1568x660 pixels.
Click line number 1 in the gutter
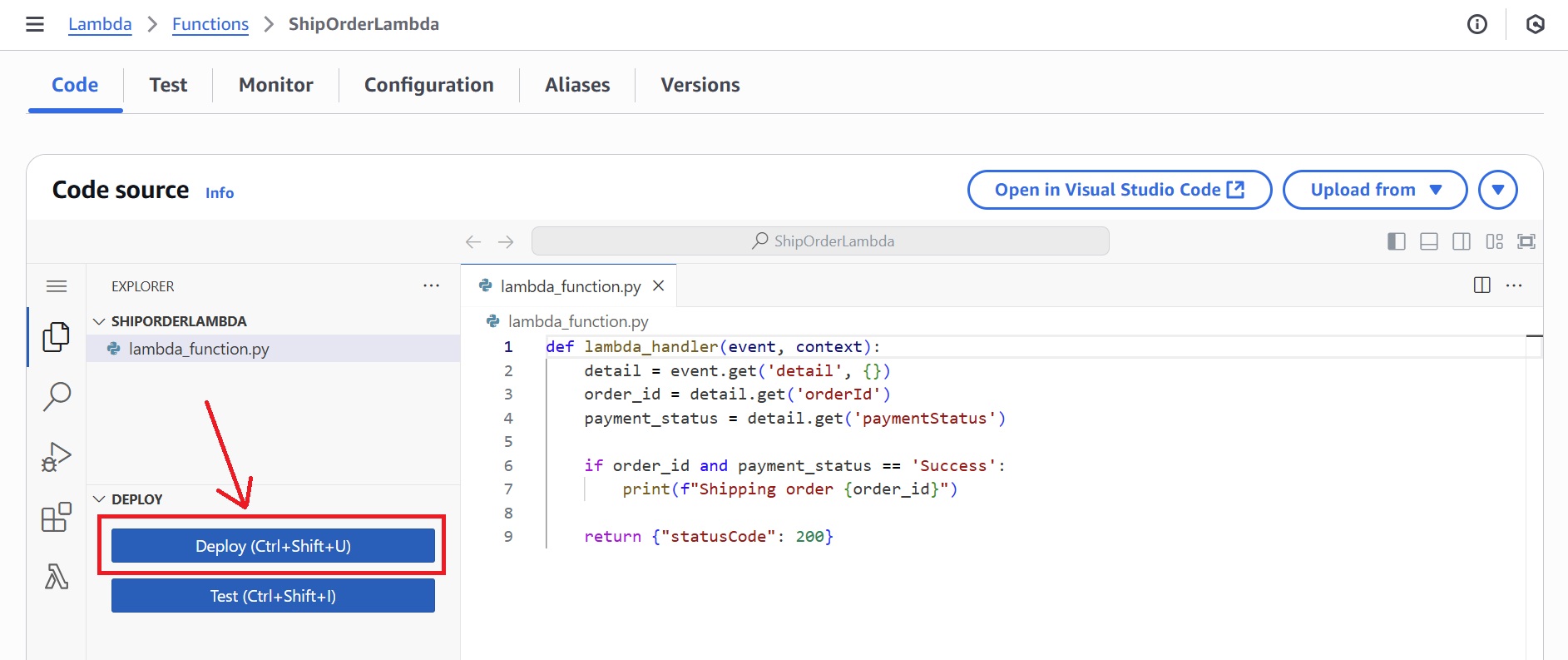coord(508,347)
